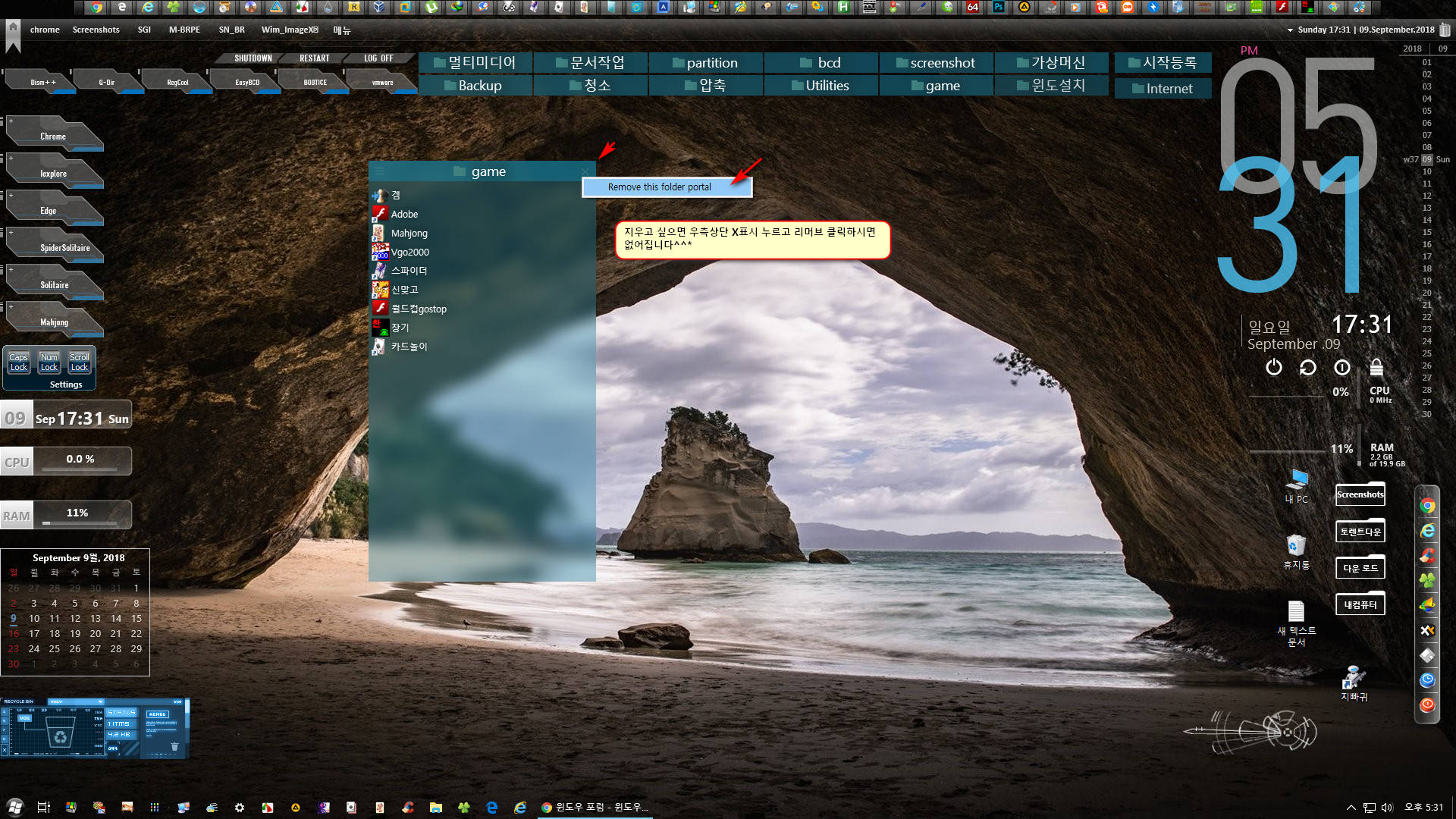Open dropdown arrow beside the top date
Viewport: 1456px width, 819px height.
pos(1290,30)
